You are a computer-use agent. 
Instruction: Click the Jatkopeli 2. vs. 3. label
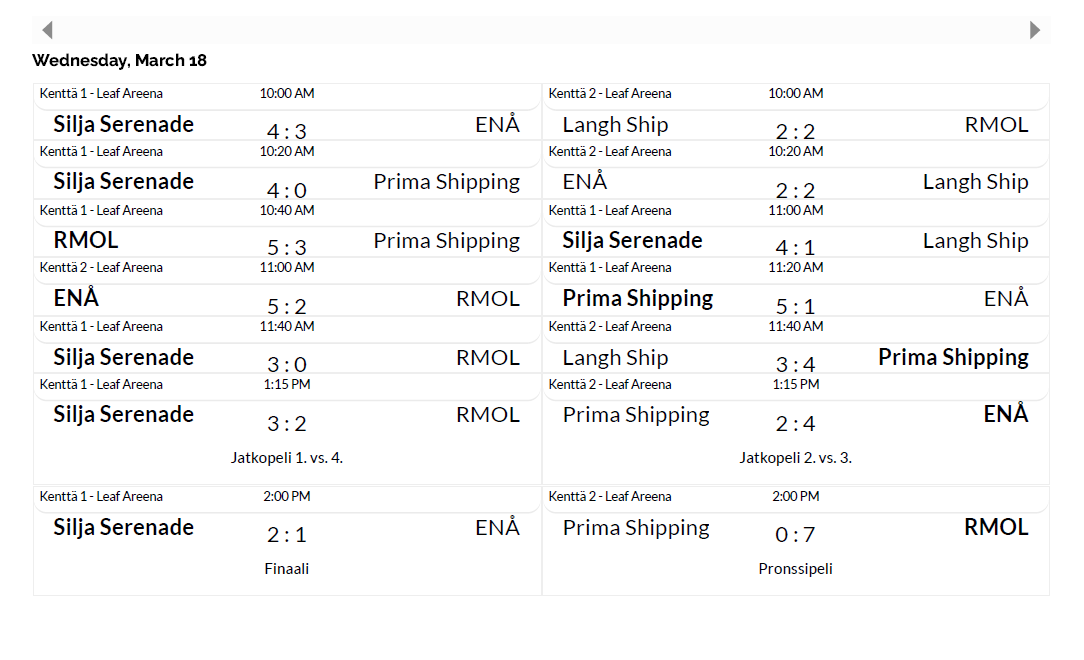pyautogui.click(x=795, y=458)
